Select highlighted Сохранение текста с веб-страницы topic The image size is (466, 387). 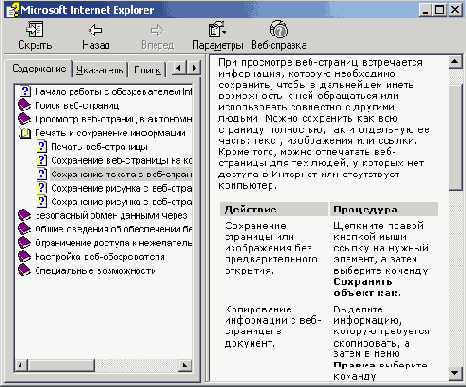122,174
